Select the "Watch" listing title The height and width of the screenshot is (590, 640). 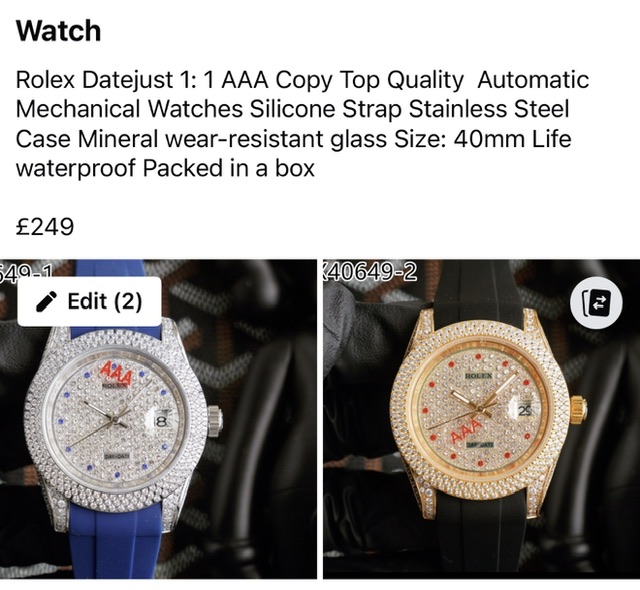[x=58, y=31]
